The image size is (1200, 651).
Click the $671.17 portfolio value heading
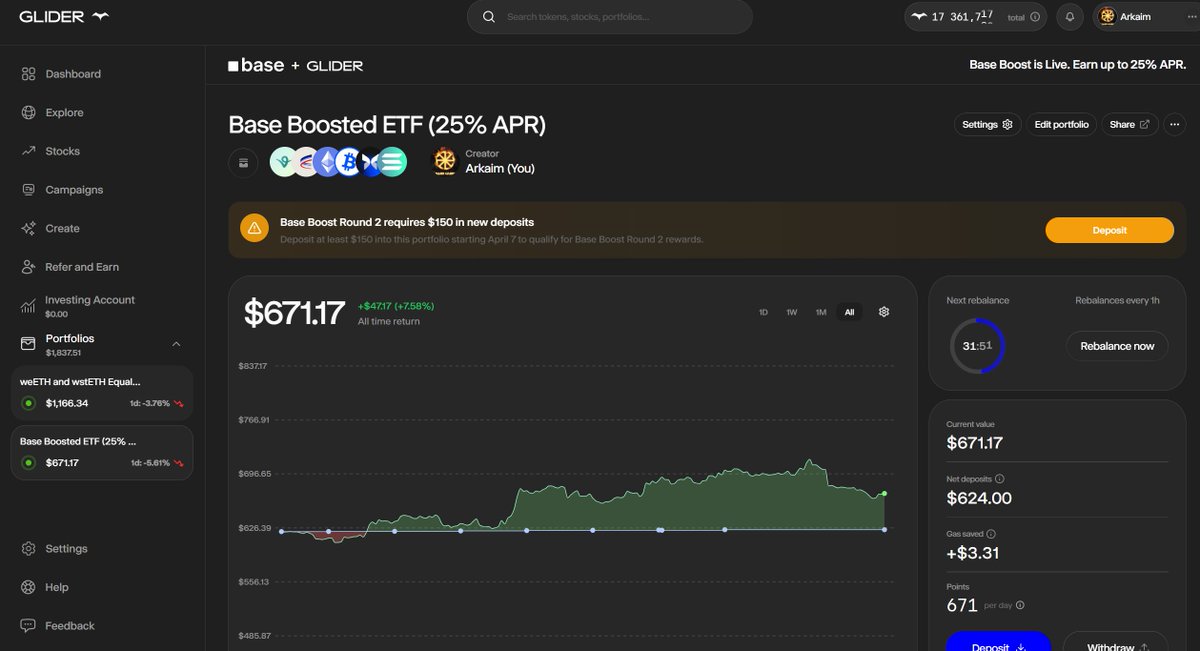[294, 313]
